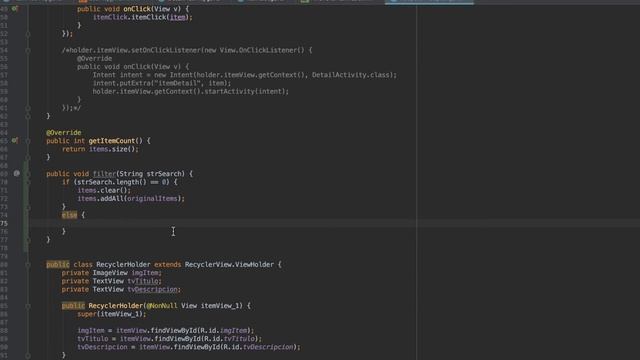Click the 'tvDescripcion' field in TextView declaration
The width and height of the screenshot is (640, 360).
coord(153,289)
